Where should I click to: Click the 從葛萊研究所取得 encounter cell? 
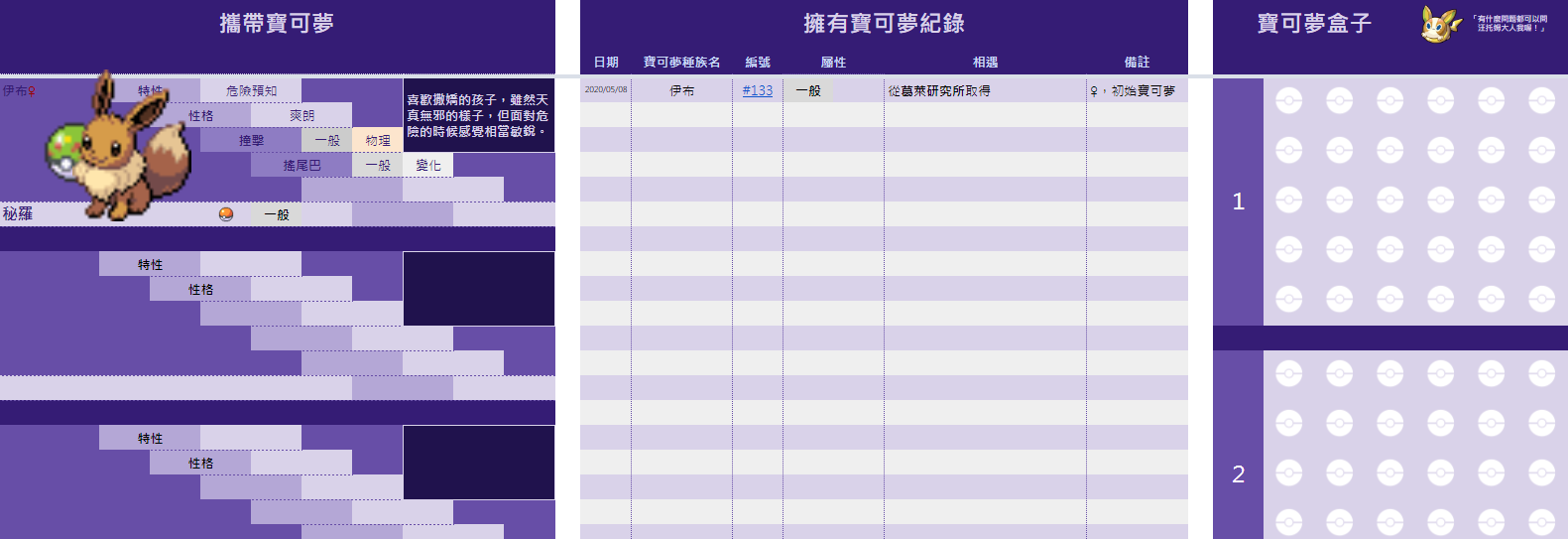click(x=985, y=90)
